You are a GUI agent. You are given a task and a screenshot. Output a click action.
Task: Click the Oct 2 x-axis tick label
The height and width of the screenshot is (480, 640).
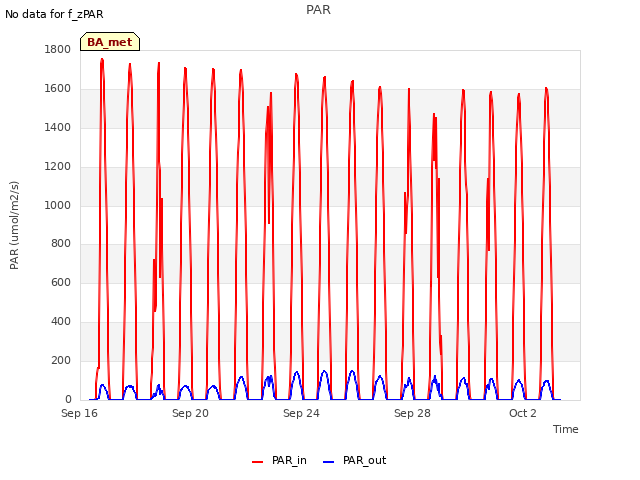[522, 413]
